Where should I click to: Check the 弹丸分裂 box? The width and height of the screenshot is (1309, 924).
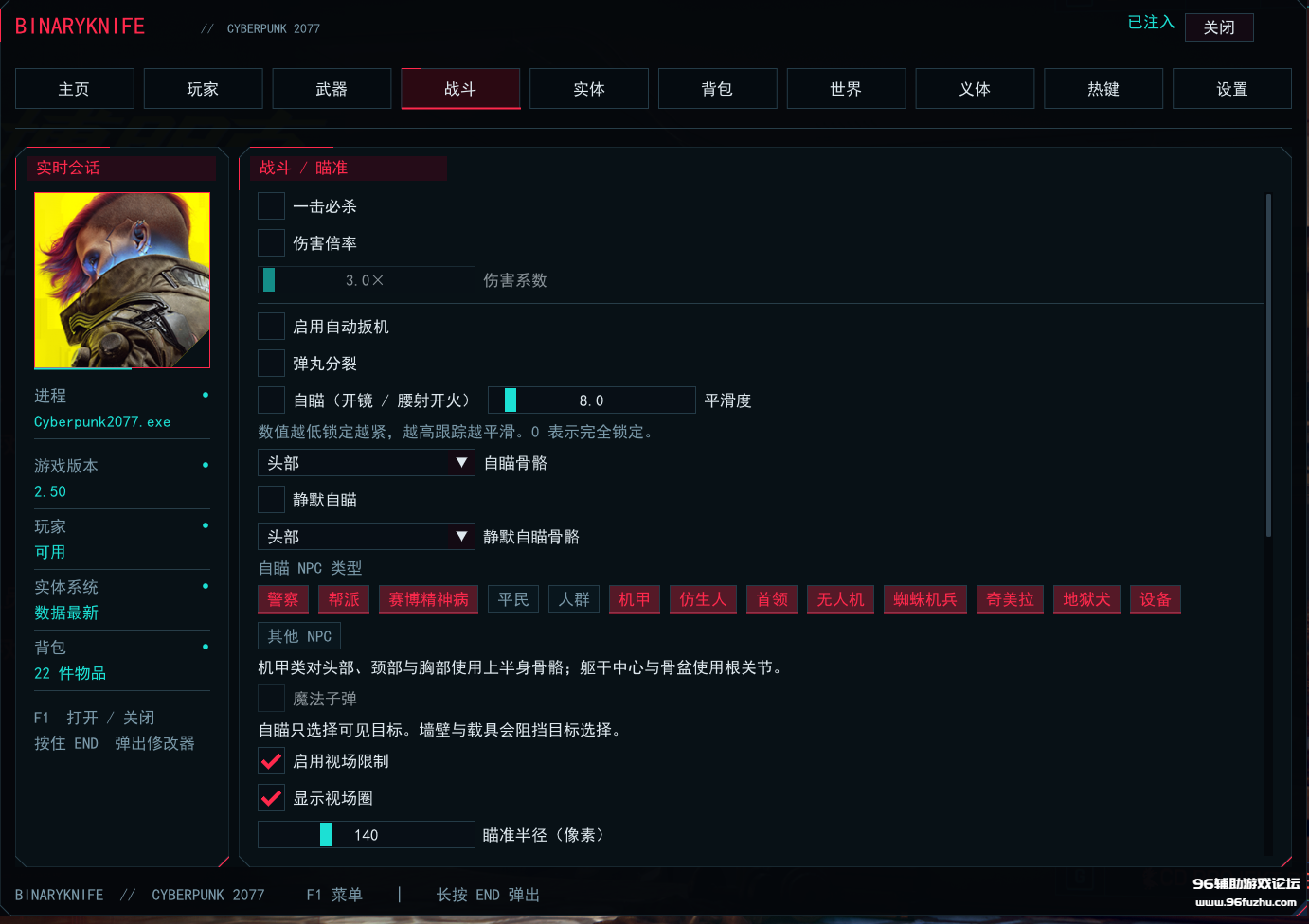271,364
